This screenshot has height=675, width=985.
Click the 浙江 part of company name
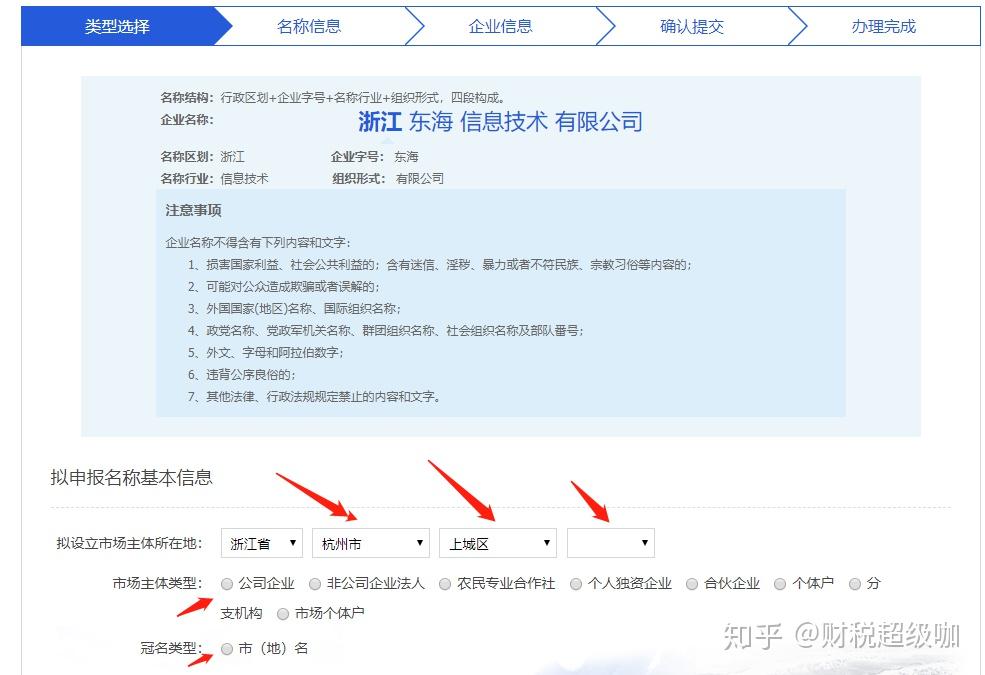(380, 121)
